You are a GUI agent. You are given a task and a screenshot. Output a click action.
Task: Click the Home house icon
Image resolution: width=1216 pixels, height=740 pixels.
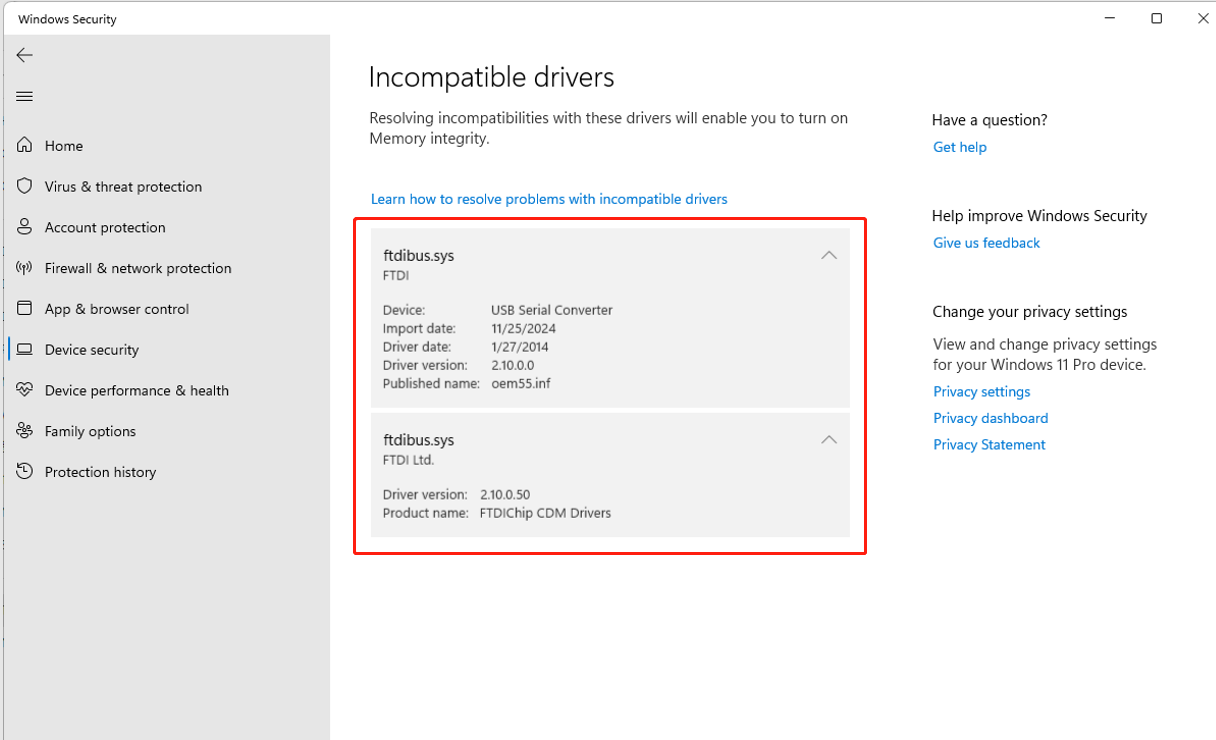(x=25, y=145)
